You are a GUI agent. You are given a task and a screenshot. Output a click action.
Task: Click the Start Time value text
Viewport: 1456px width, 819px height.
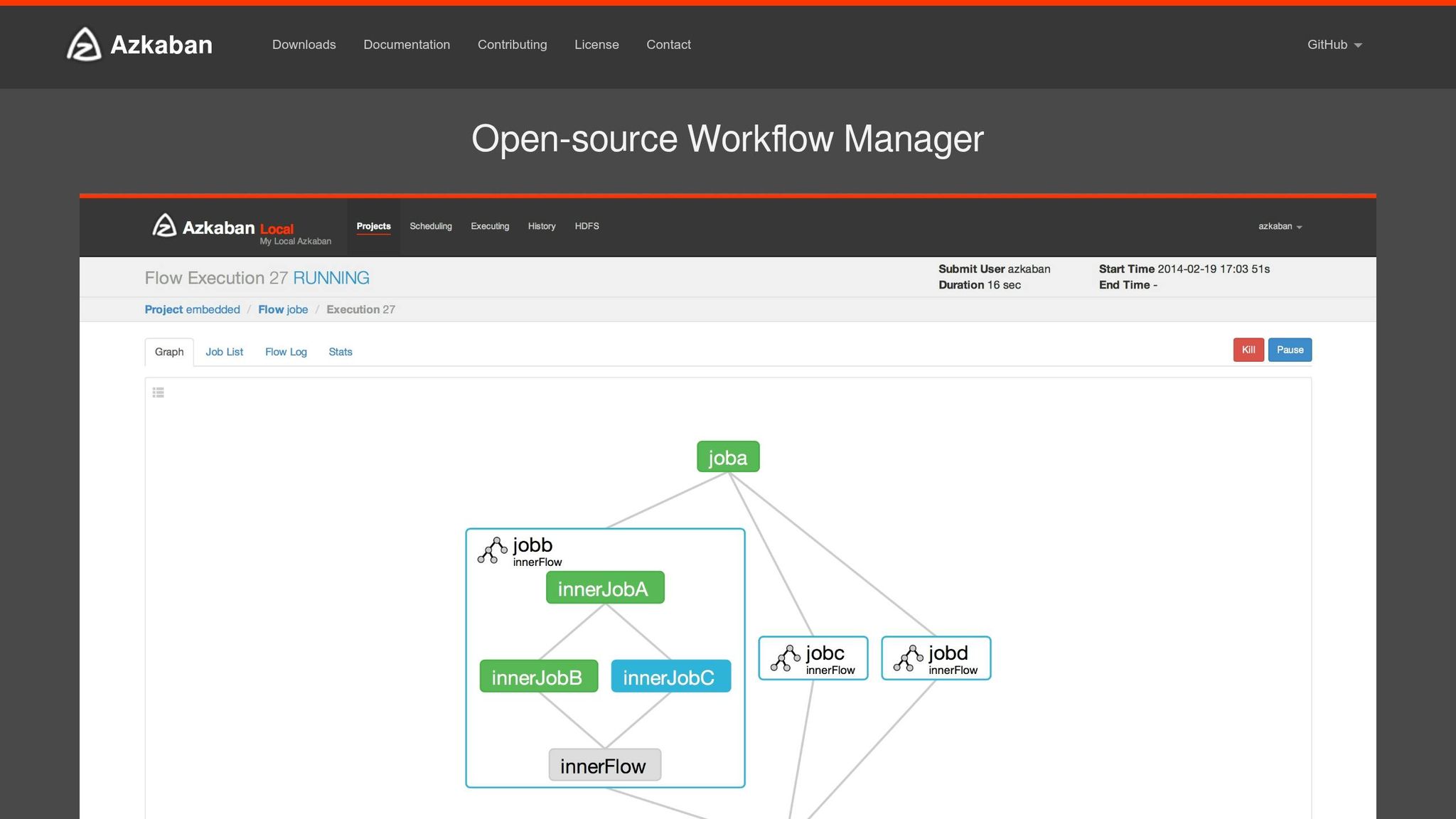pos(1214,269)
